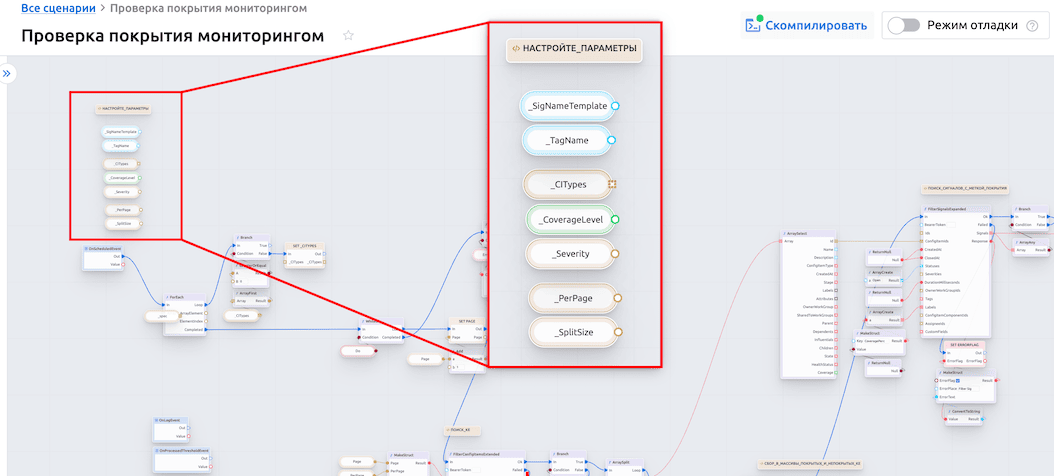Click the Скомпилировать compile button

click(x=804, y=25)
